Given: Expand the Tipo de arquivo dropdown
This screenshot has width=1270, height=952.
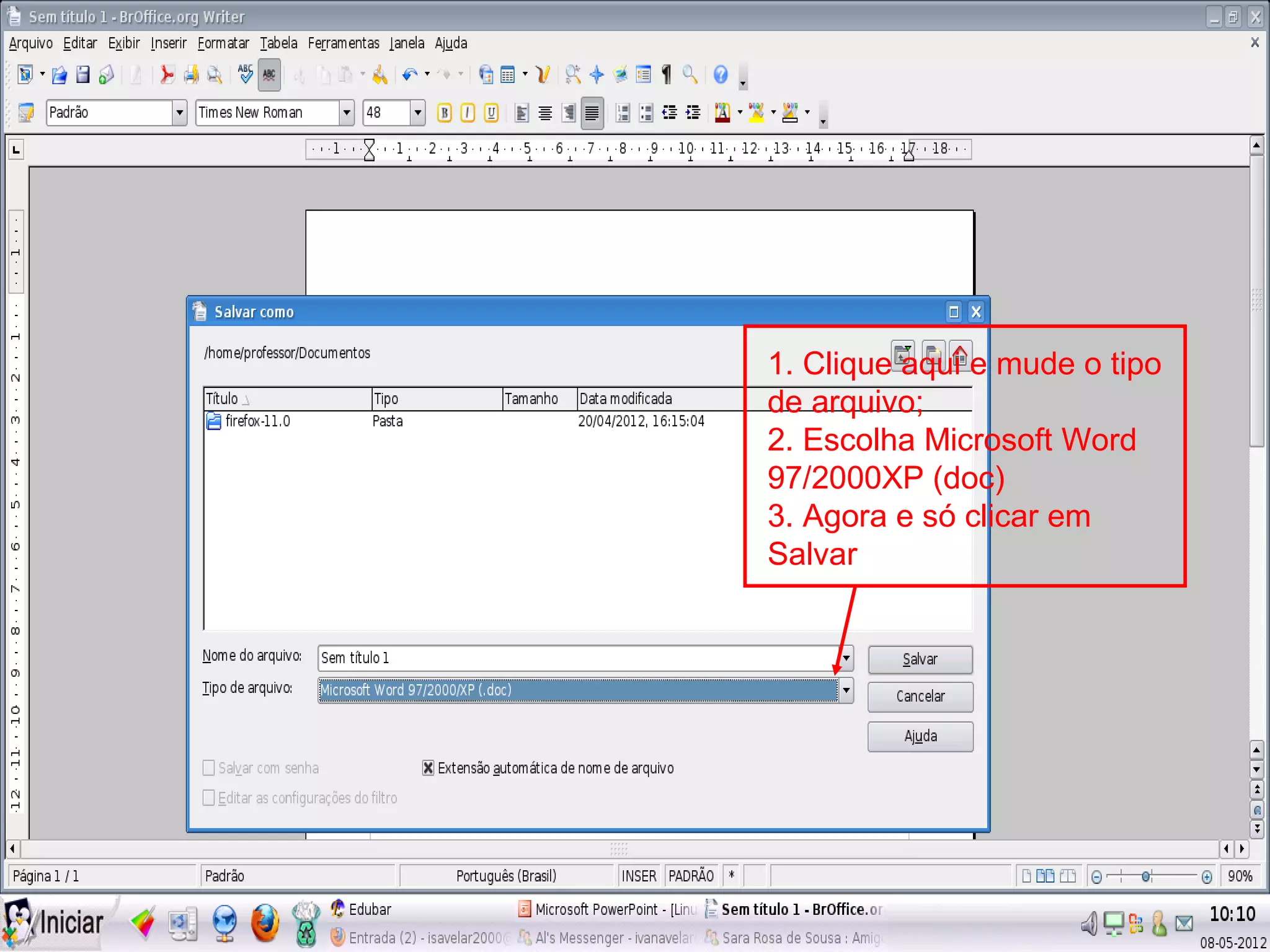Looking at the screenshot, I should click(846, 690).
